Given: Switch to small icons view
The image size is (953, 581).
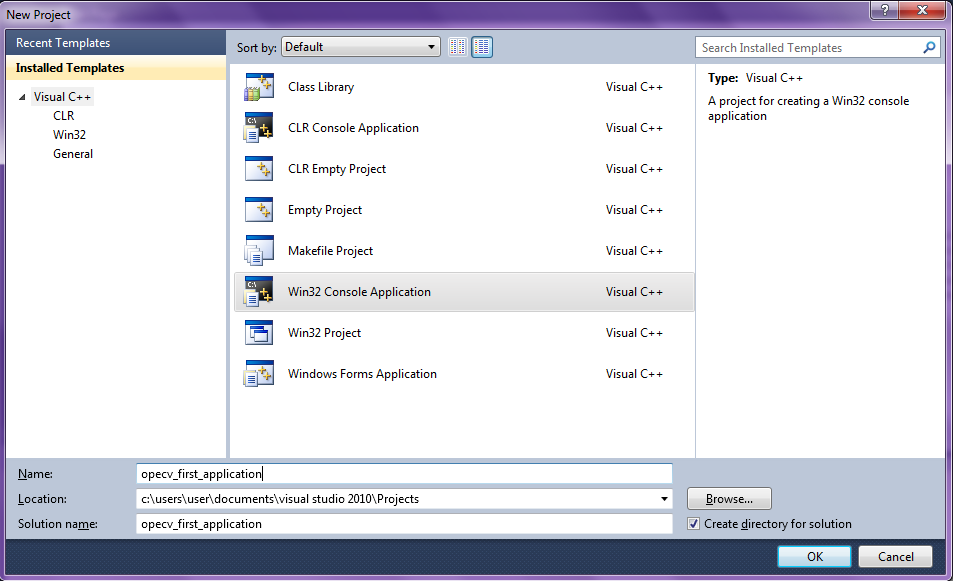Looking at the screenshot, I should coord(458,47).
